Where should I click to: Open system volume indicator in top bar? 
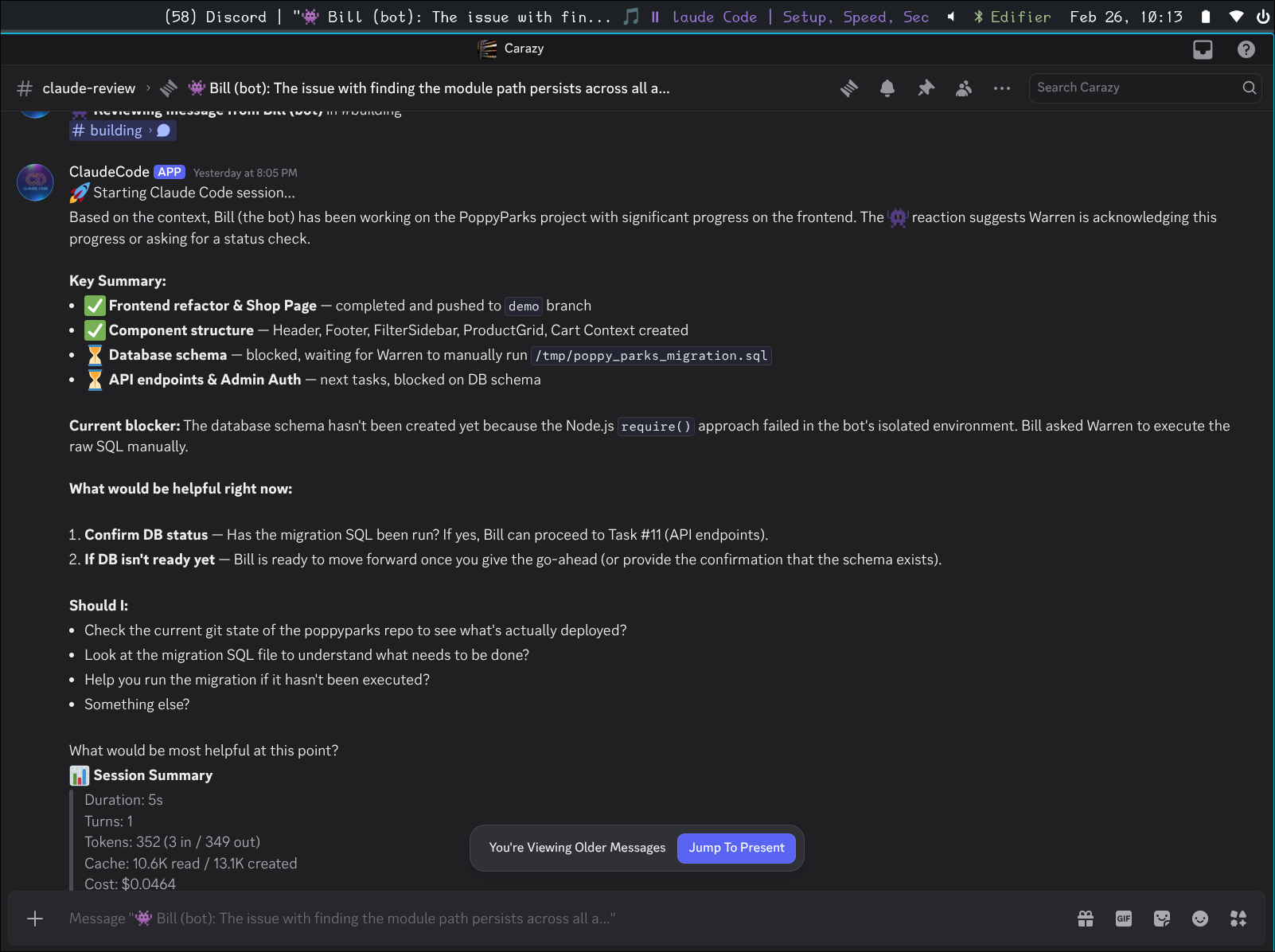950,17
